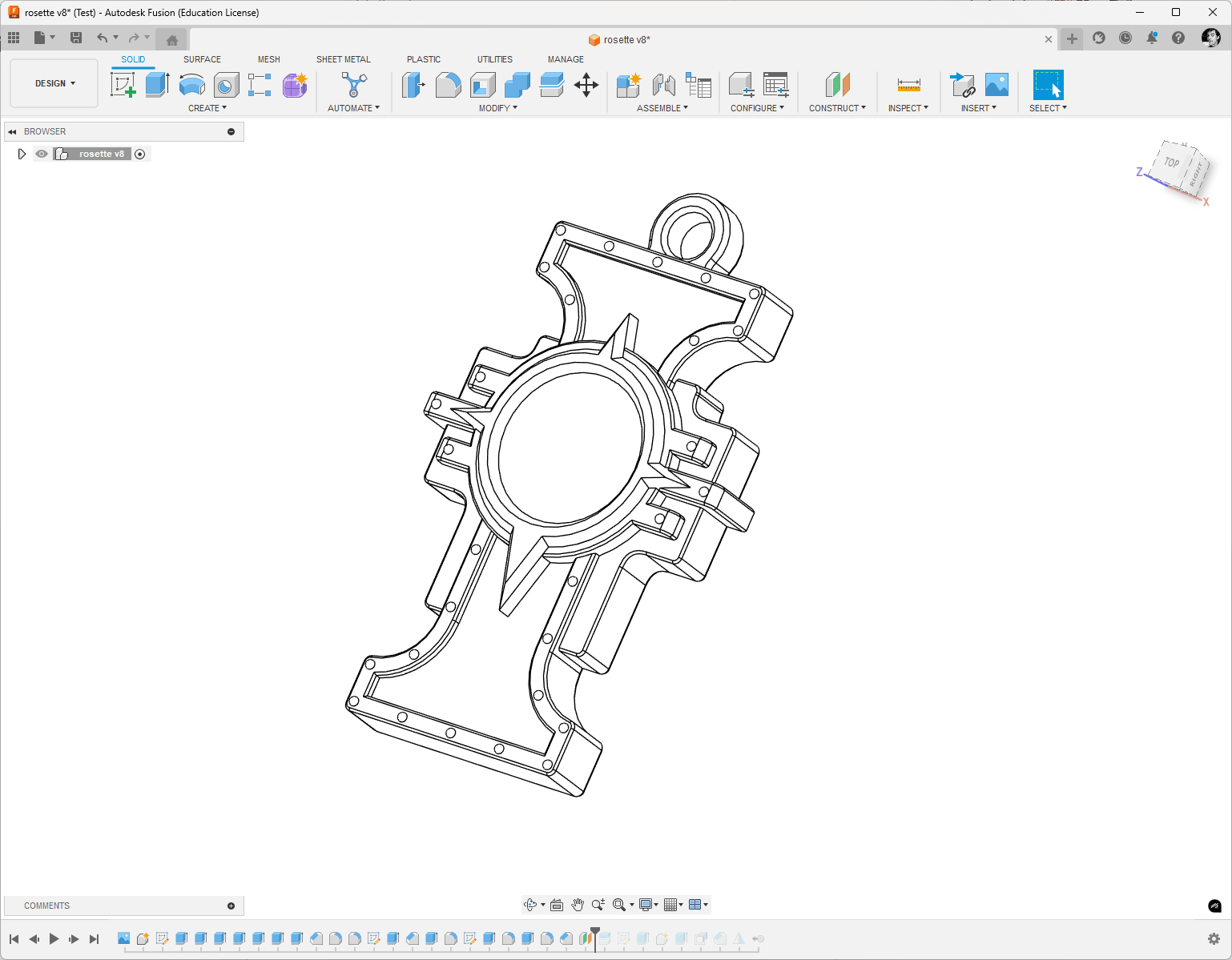Viewport: 1232px width, 960px height.
Task: Open timeline settings gear
Action: click(1214, 938)
